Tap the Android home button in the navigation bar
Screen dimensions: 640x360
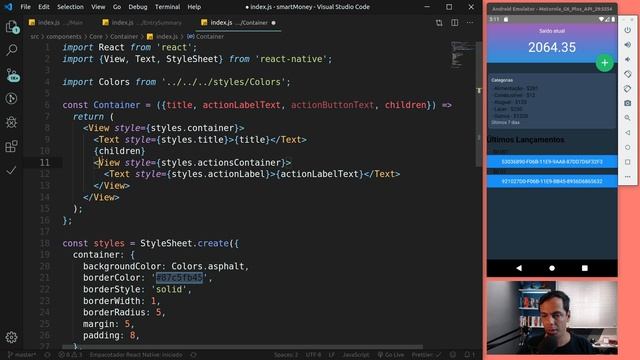click(x=552, y=268)
